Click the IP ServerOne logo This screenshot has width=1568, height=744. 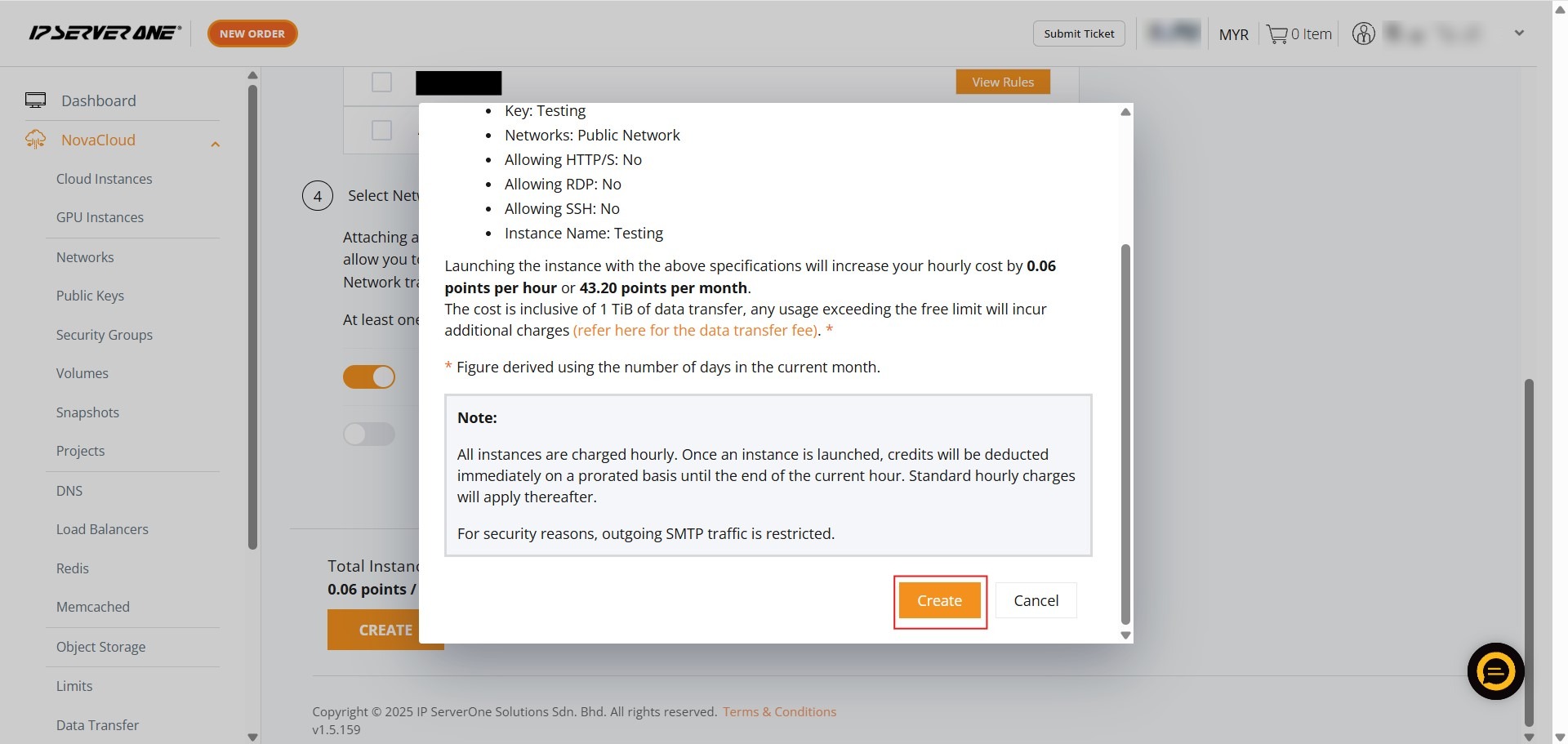[x=105, y=33]
